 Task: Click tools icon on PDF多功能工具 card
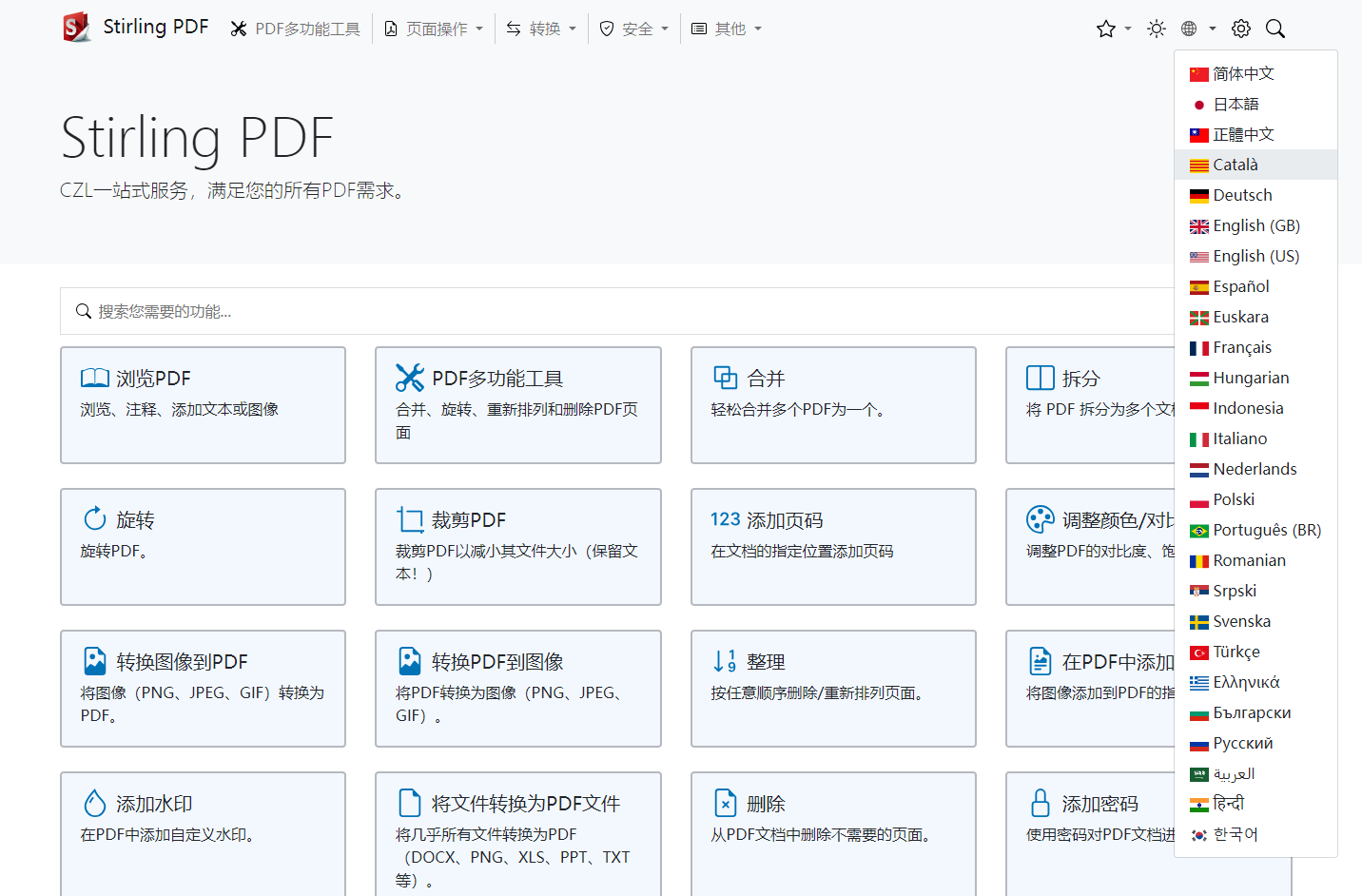(x=410, y=378)
